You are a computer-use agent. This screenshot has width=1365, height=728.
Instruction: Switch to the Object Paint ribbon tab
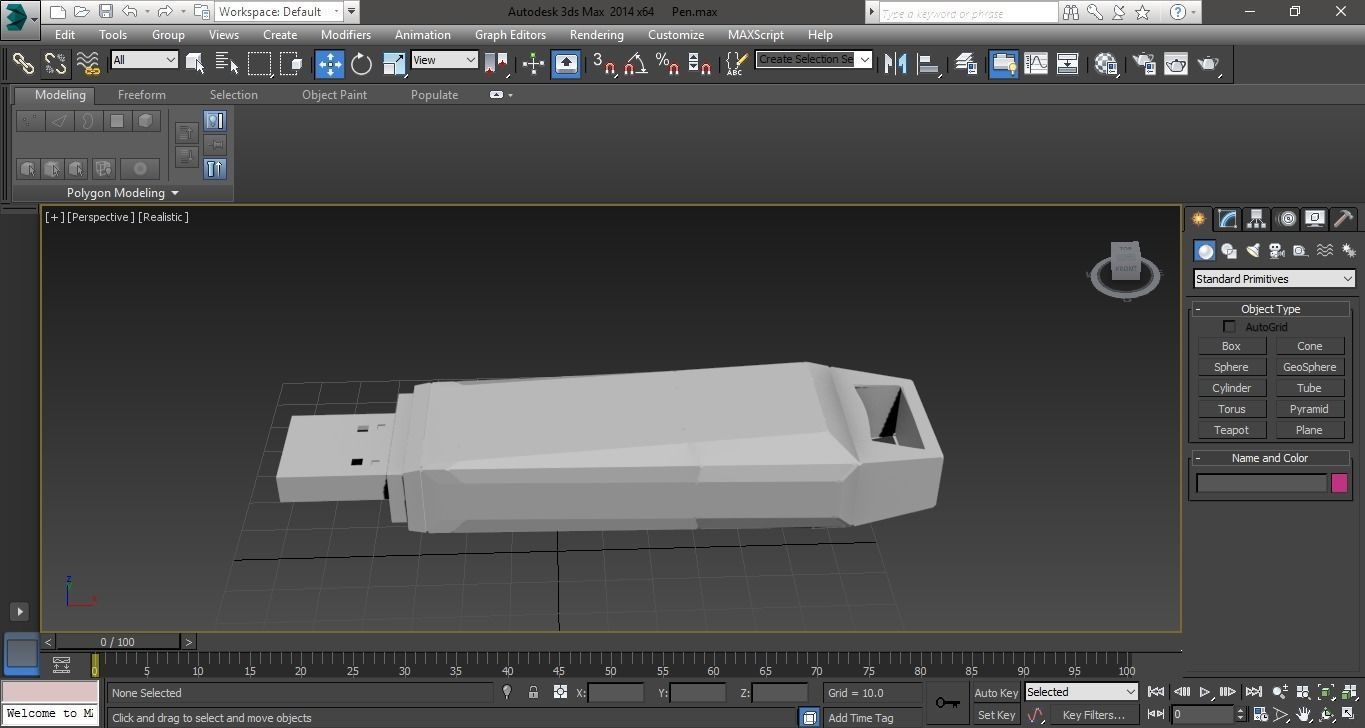[334, 95]
